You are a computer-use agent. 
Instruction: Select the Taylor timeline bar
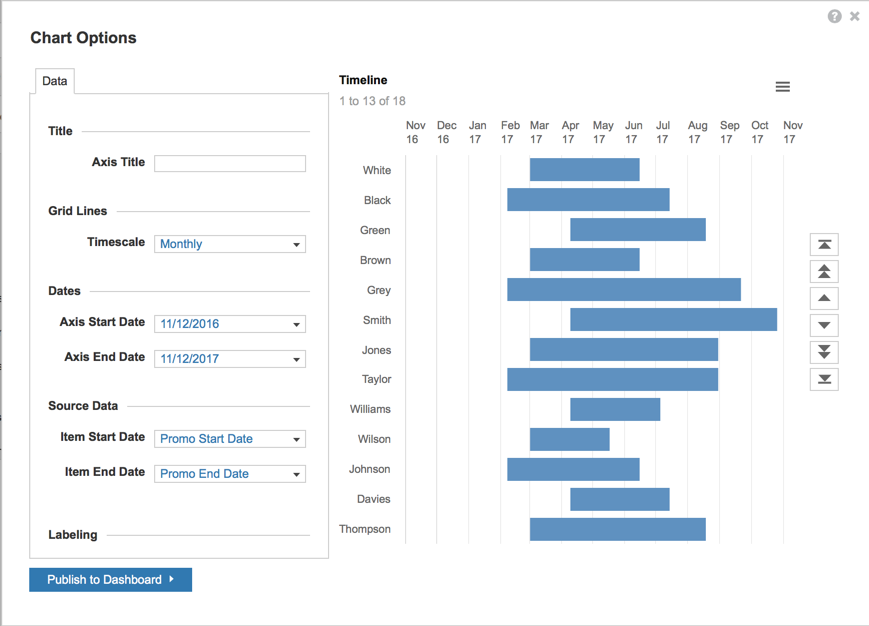click(x=612, y=379)
